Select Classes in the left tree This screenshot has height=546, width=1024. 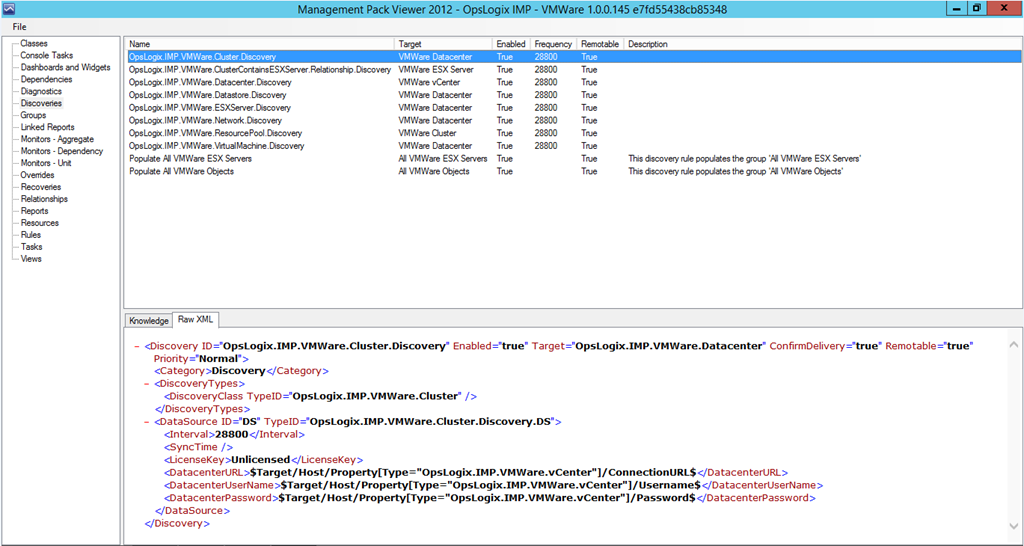coord(34,44)
